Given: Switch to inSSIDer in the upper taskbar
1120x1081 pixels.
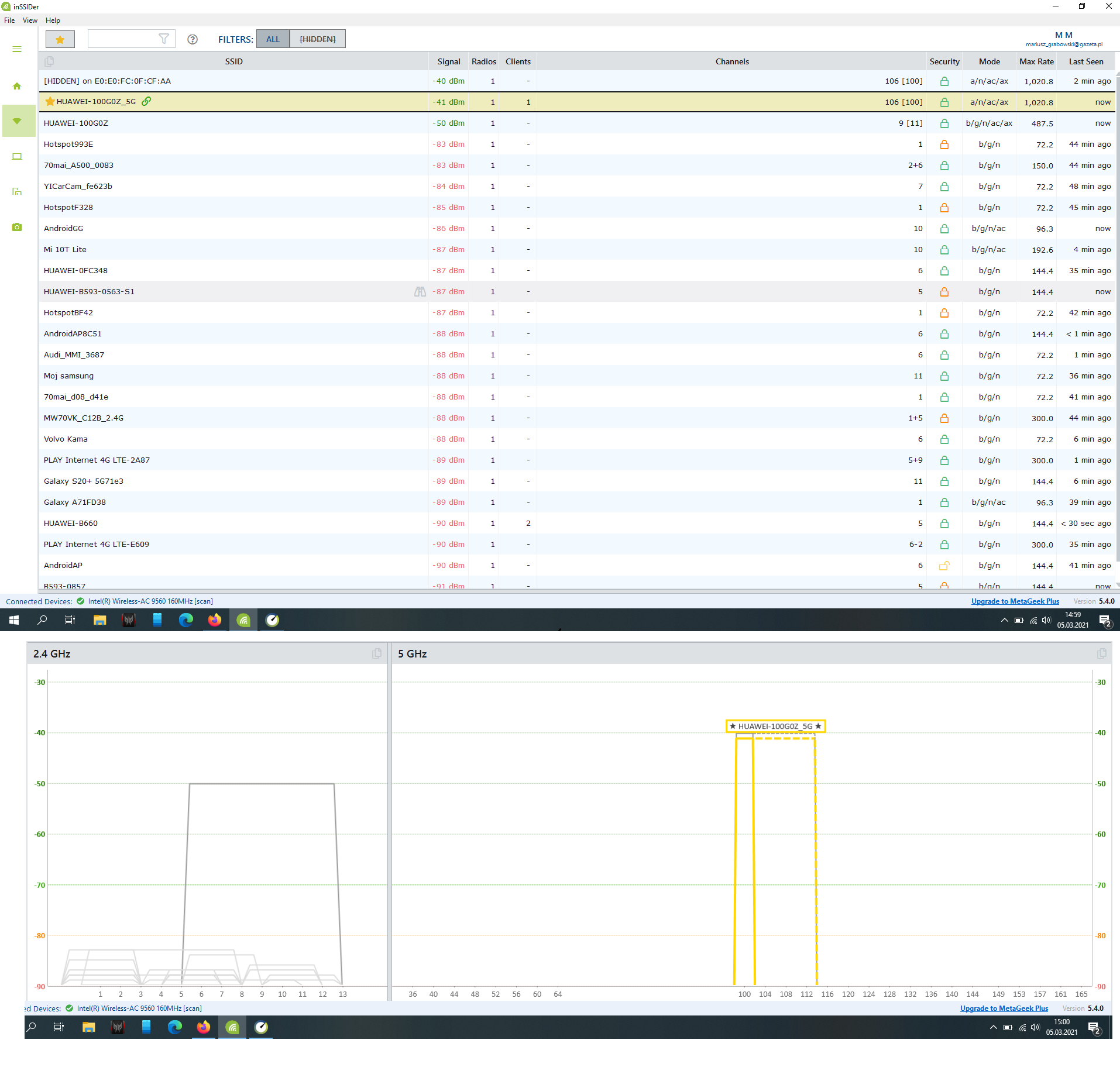Looking at the screenshot, I should click(x=243, y=620).
